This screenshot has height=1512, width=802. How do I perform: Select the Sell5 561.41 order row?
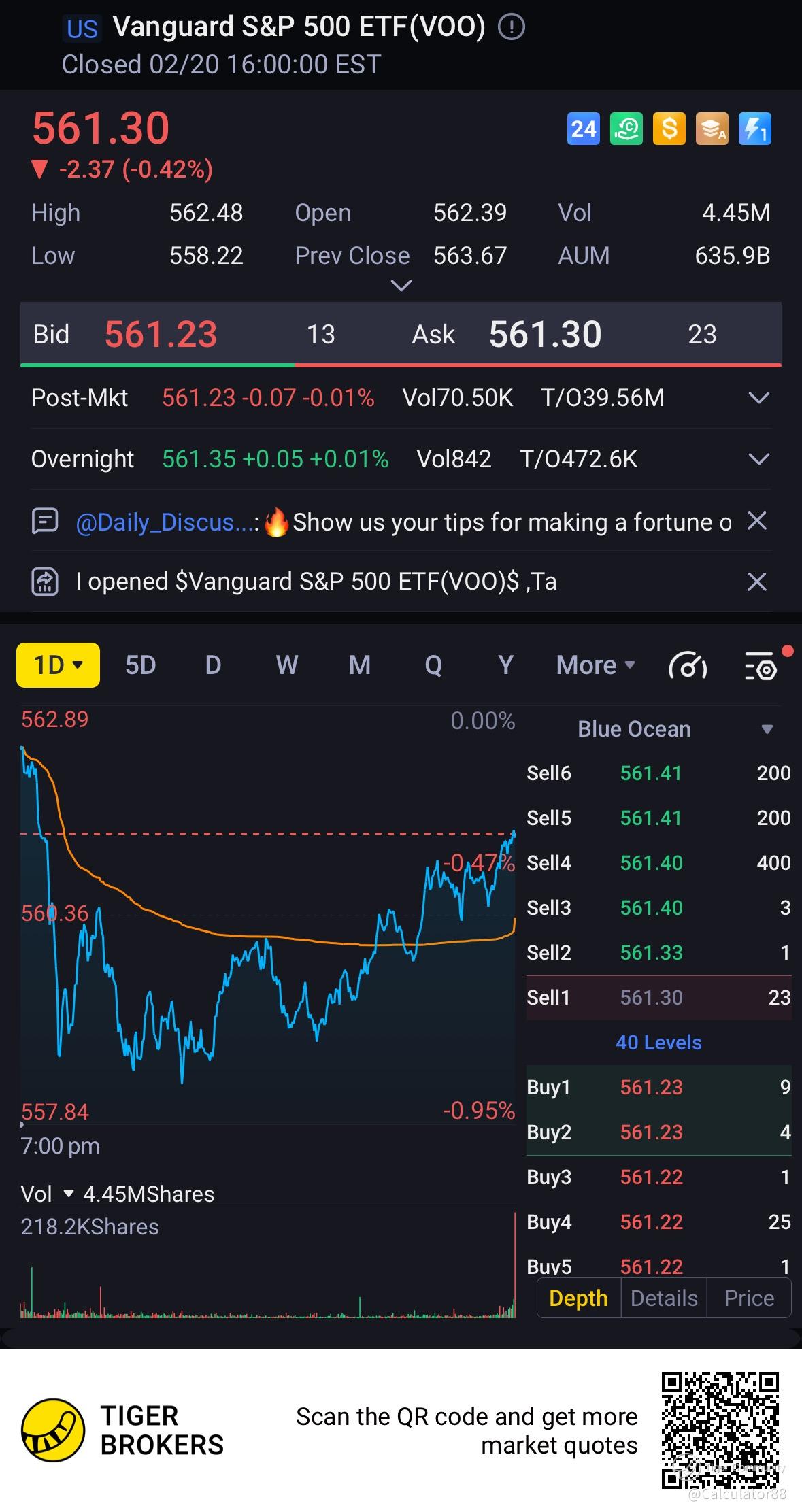point(658,818)
